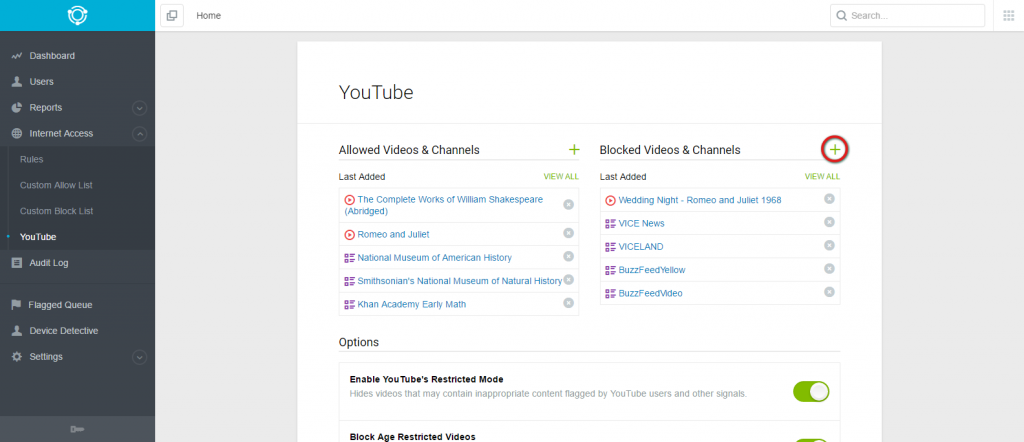Click the video icon beside Wedding Night entry
Image resolution: width=1024 pixels, height=442 pixels.
pyautogui.click(x=611, y=200)
